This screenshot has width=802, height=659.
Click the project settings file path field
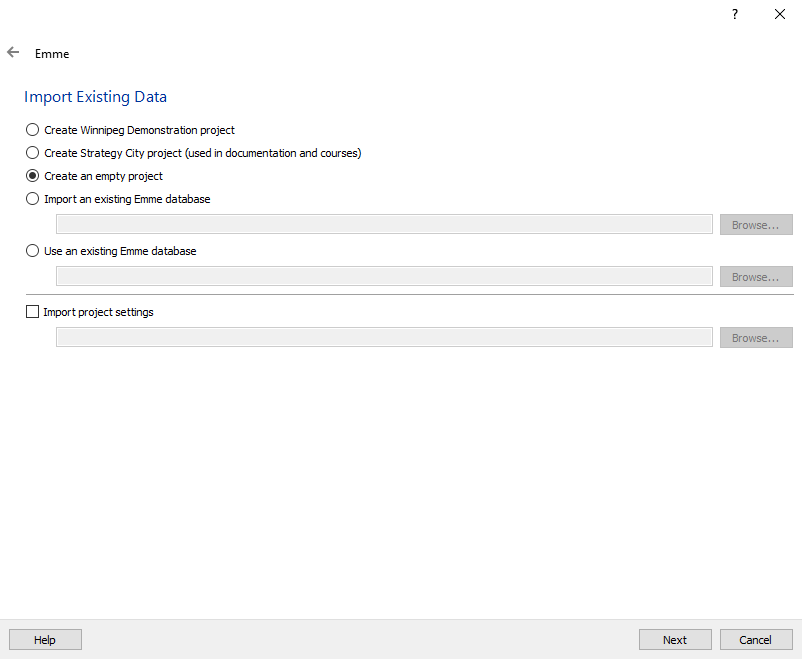[384, 338]
